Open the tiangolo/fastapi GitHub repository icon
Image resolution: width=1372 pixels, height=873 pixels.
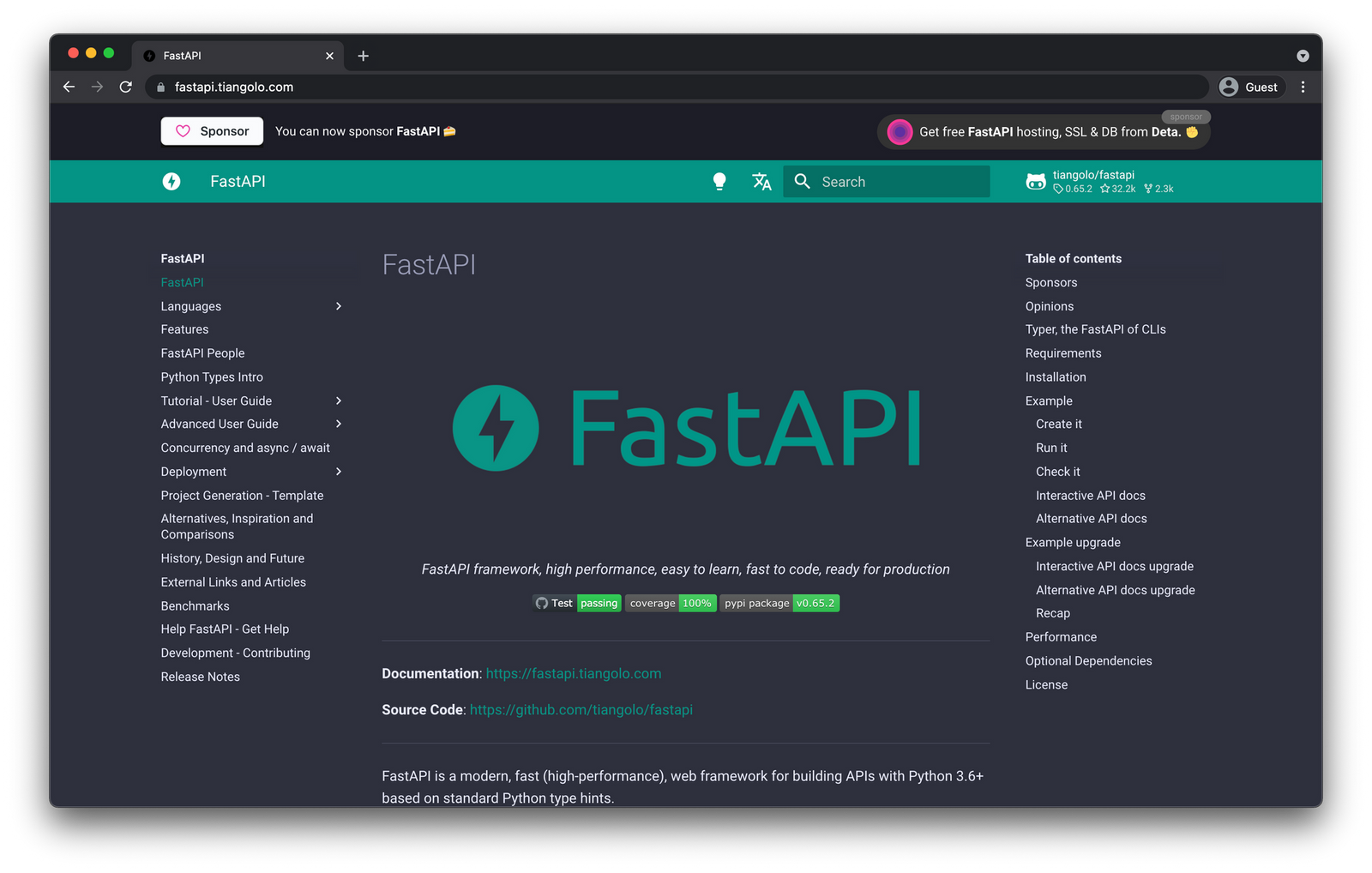click(1036, 181)
